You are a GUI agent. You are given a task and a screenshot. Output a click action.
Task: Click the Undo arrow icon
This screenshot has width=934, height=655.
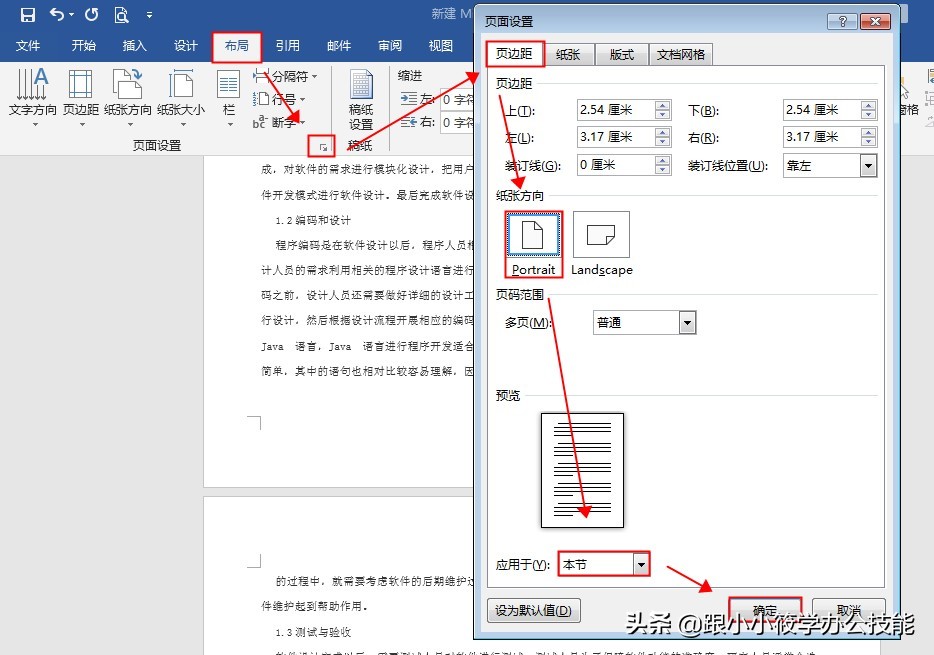click(58, 14)
